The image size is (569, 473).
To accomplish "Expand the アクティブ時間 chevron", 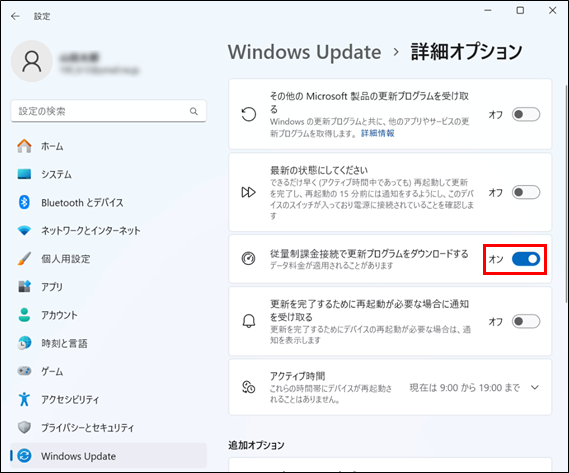I will pos(535,387).
